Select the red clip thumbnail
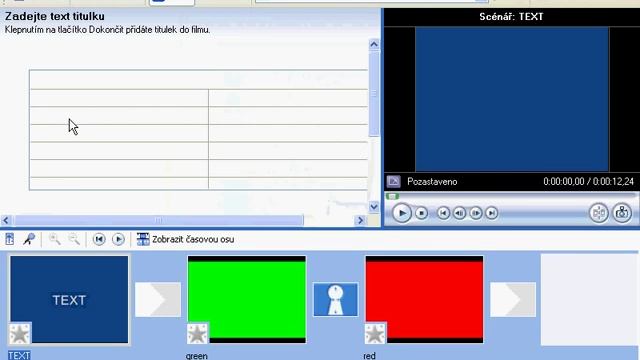The height and width of the screenshot is (360, 640). pos(424,300)
